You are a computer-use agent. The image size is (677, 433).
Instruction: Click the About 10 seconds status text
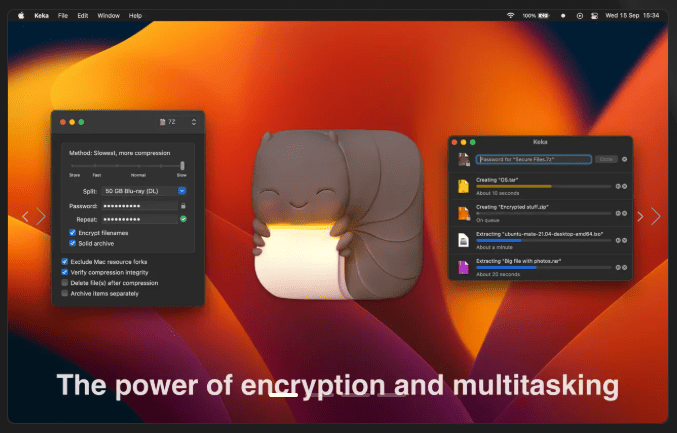click(497, 193)
